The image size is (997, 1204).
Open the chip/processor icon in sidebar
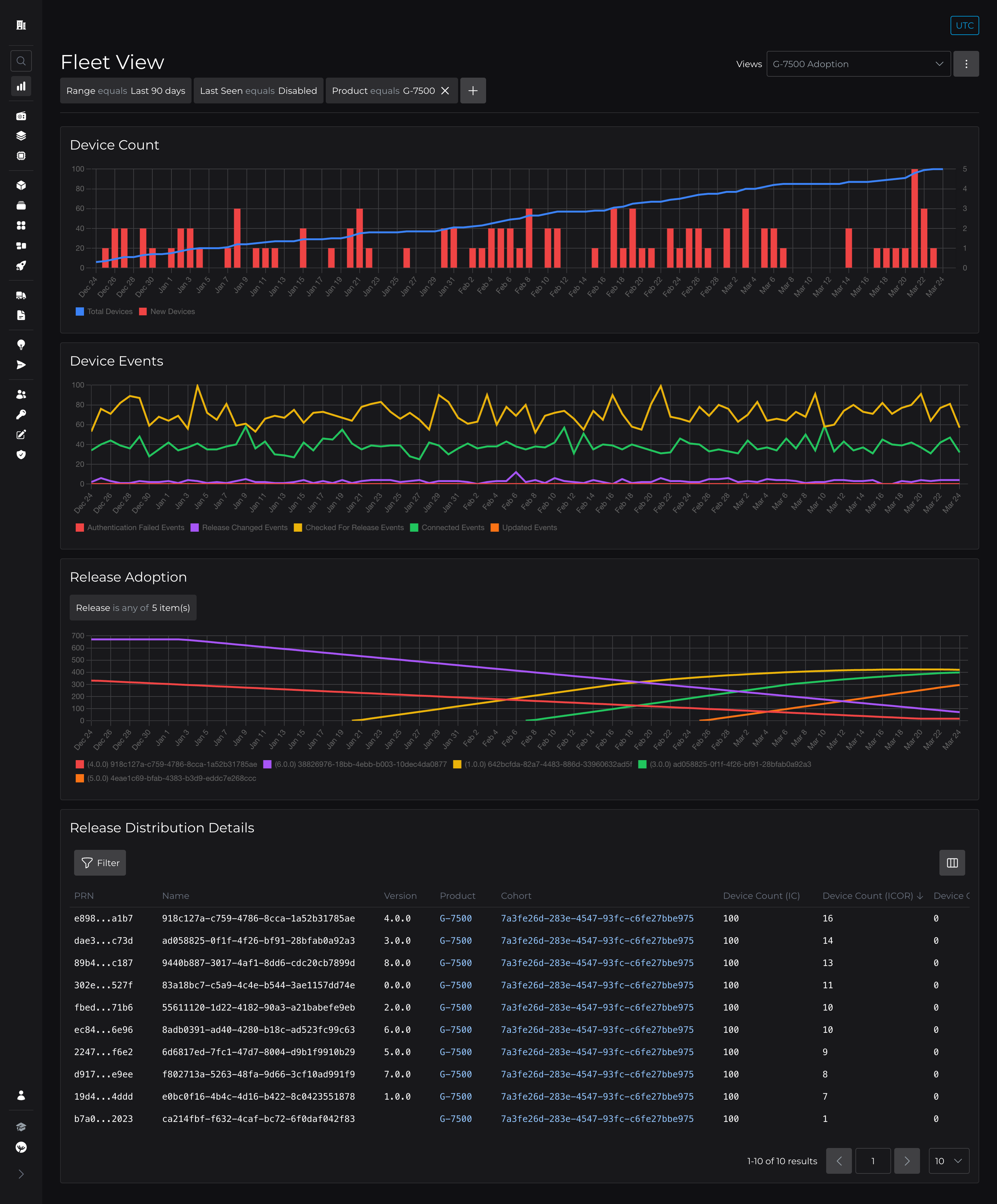pos(21,156)
